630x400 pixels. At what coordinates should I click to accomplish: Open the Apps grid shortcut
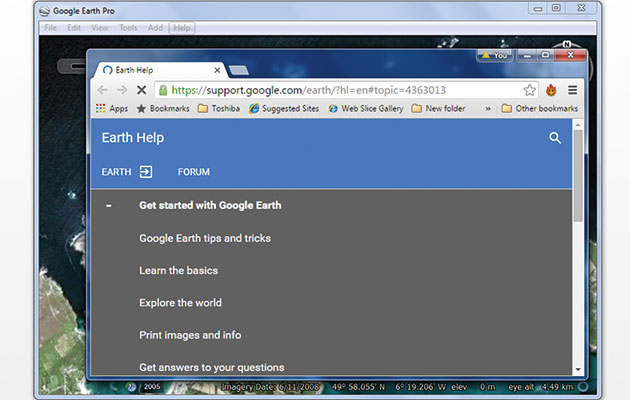pyautogui.click(x=112, y=108)
